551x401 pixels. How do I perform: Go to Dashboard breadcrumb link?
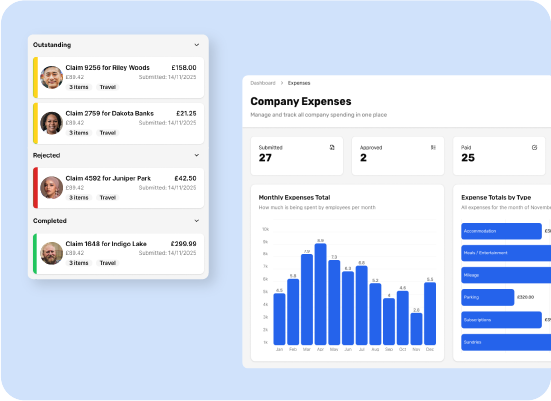pos(263,83)
